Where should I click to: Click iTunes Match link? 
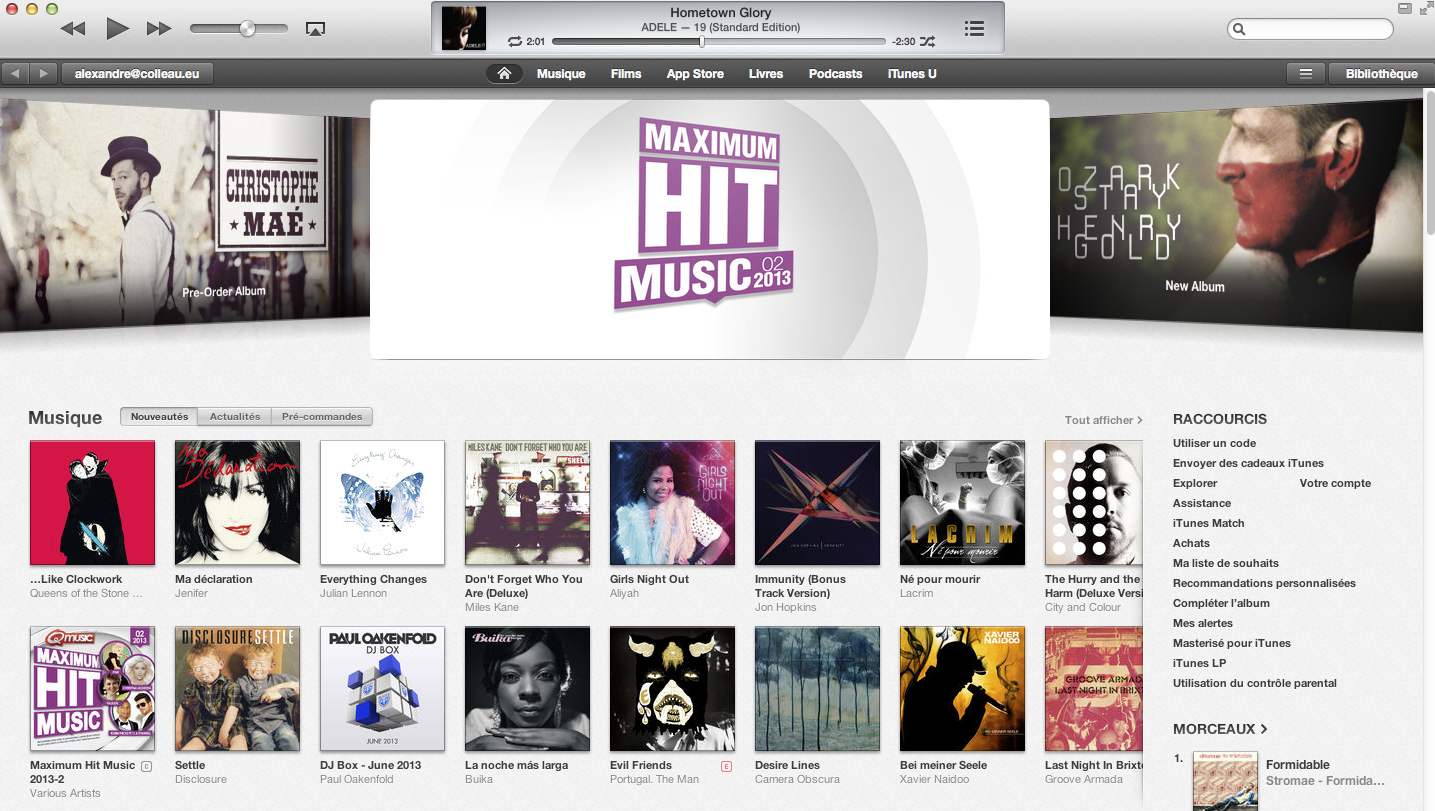click(x=1208, y=523)
